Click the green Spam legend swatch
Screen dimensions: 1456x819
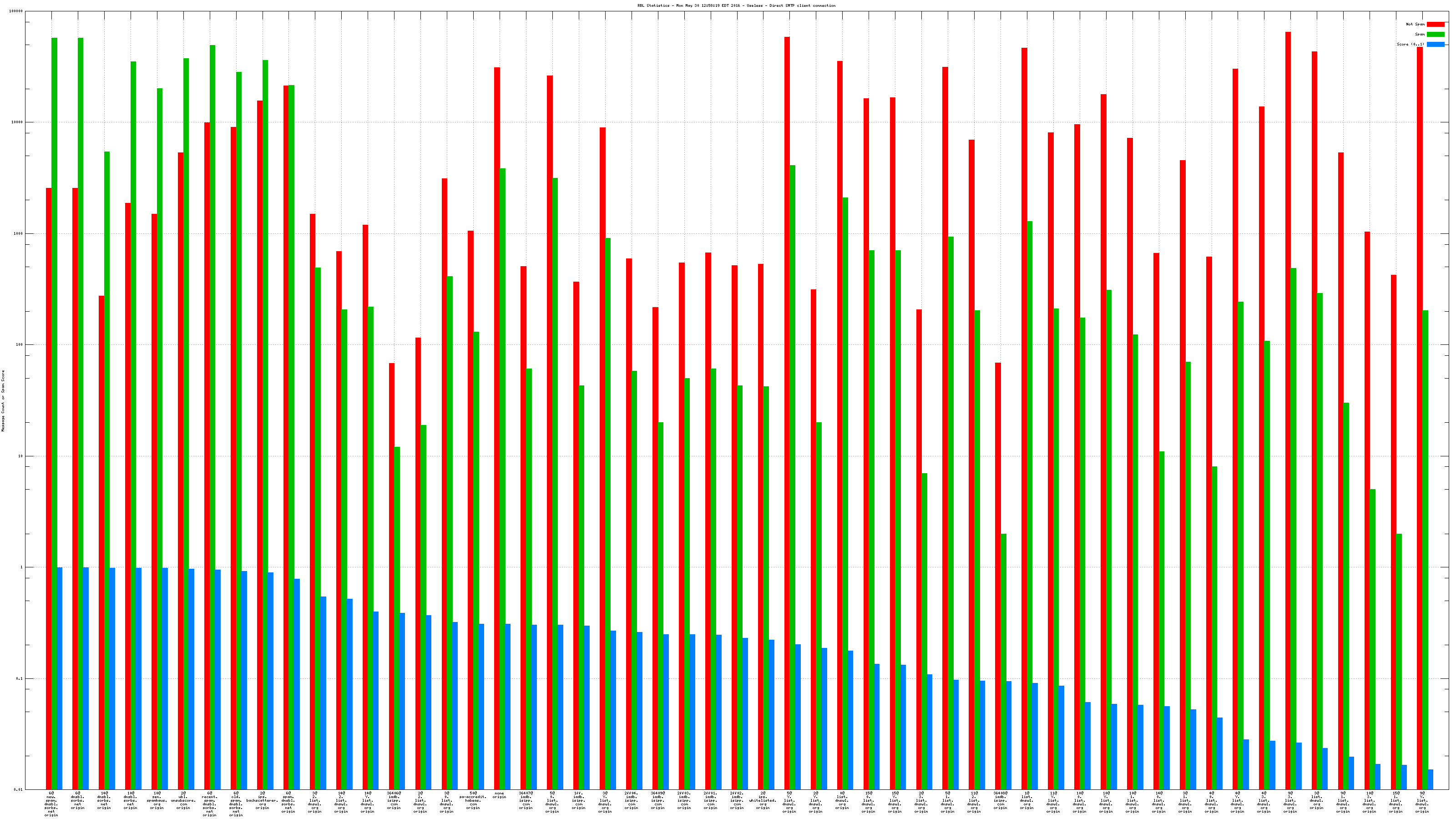[x=1435, y=35]
